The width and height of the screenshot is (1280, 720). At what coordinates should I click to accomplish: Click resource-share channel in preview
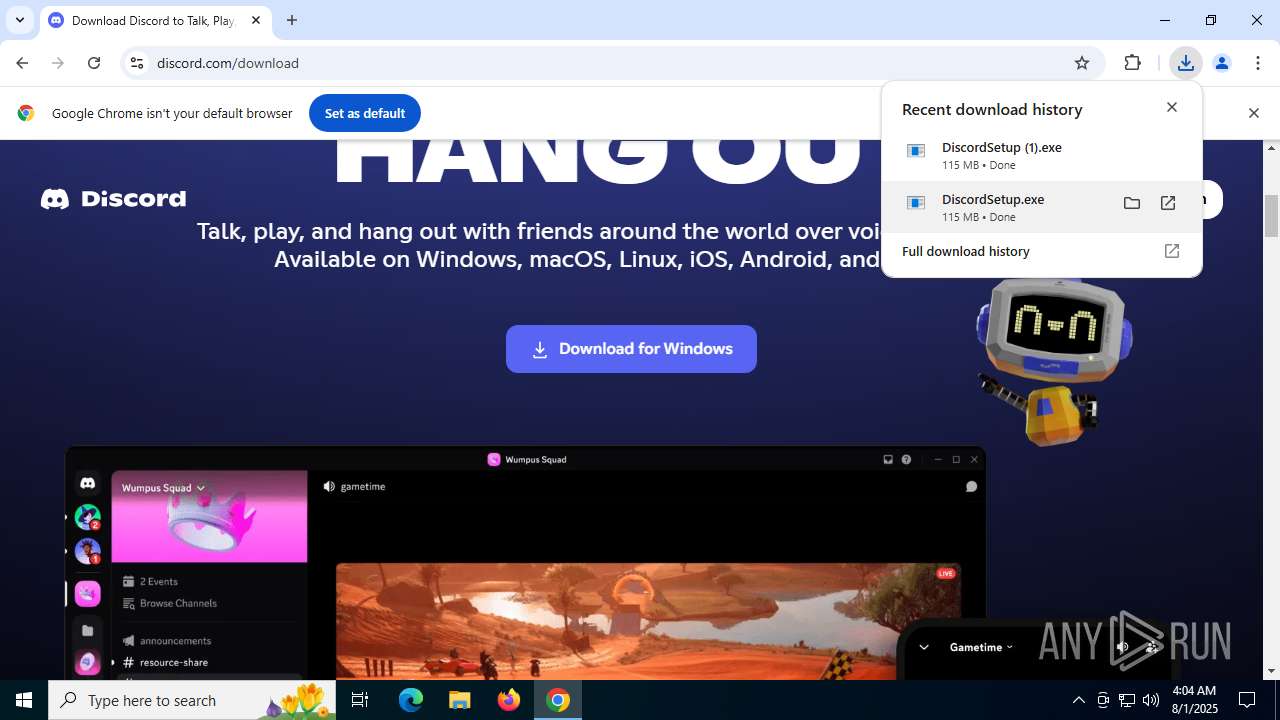click(x=165, y=662)
